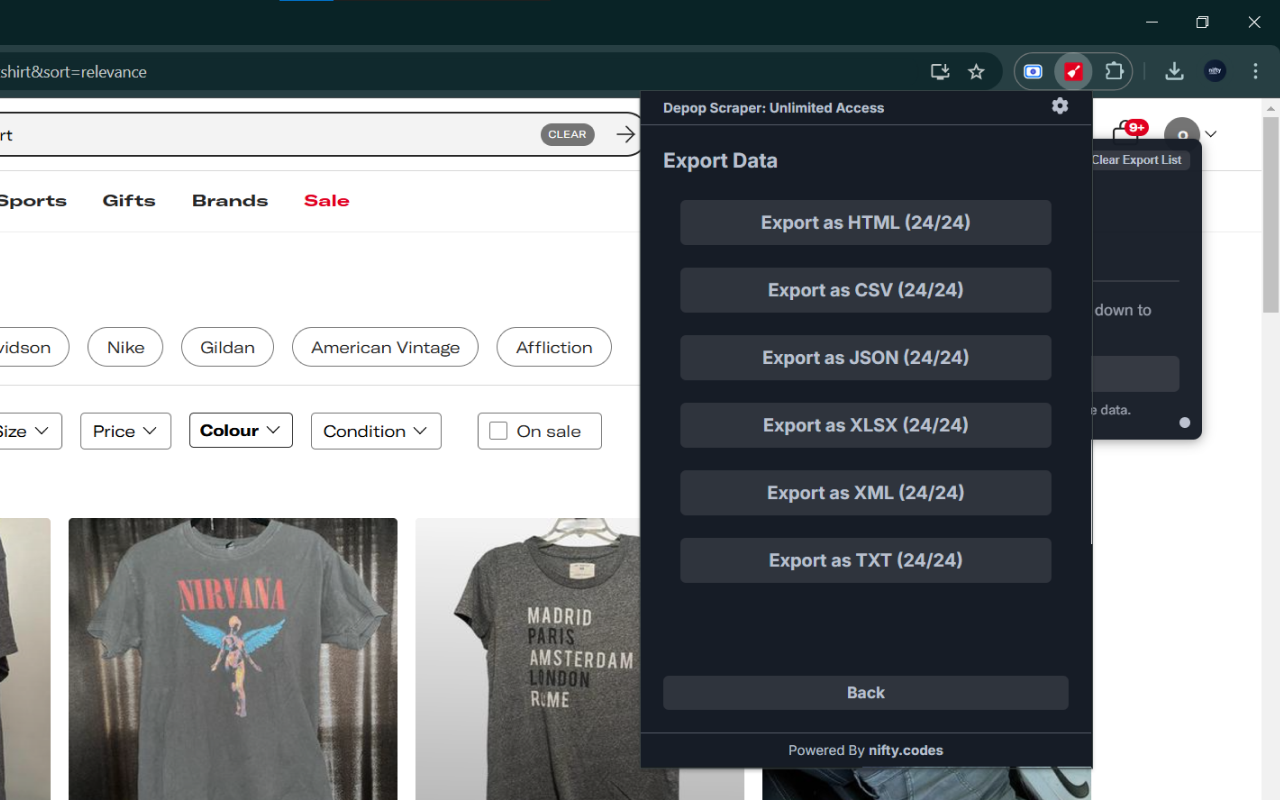Expand the account chevron next to avatar
The image size is (1280, 800).
coord(1211,134)
